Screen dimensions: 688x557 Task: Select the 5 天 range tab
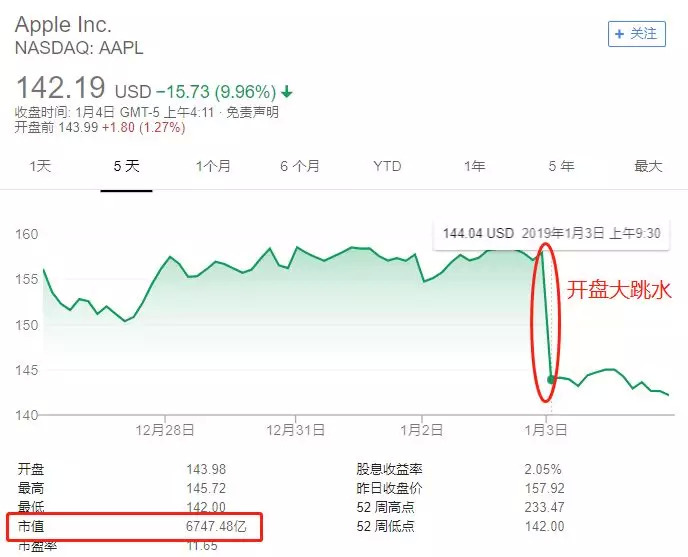click(126, 167)
